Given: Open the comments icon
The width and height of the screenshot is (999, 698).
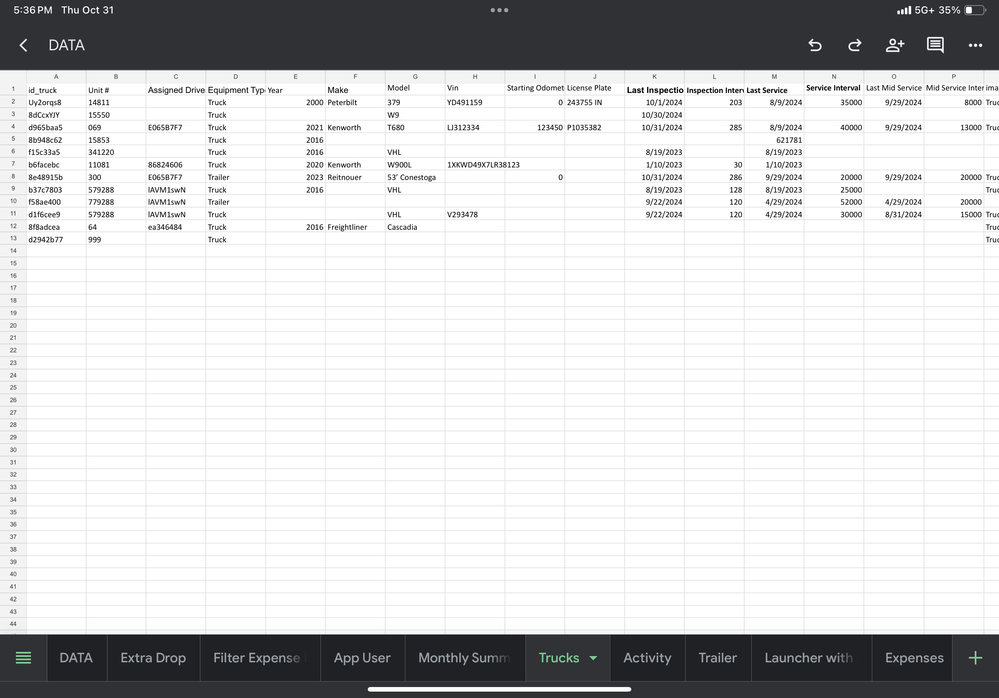Looking at the screenshot, I should (x=935, y=45).
